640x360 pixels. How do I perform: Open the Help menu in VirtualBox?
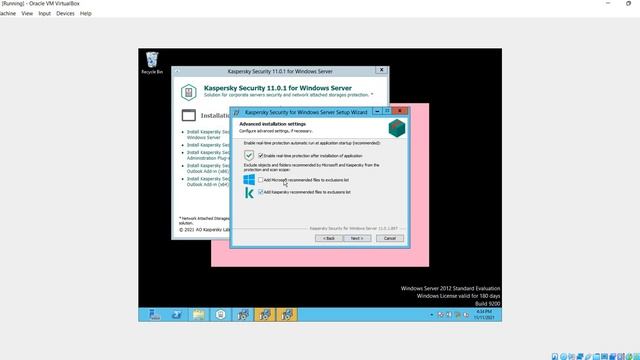tap(86, 13)
